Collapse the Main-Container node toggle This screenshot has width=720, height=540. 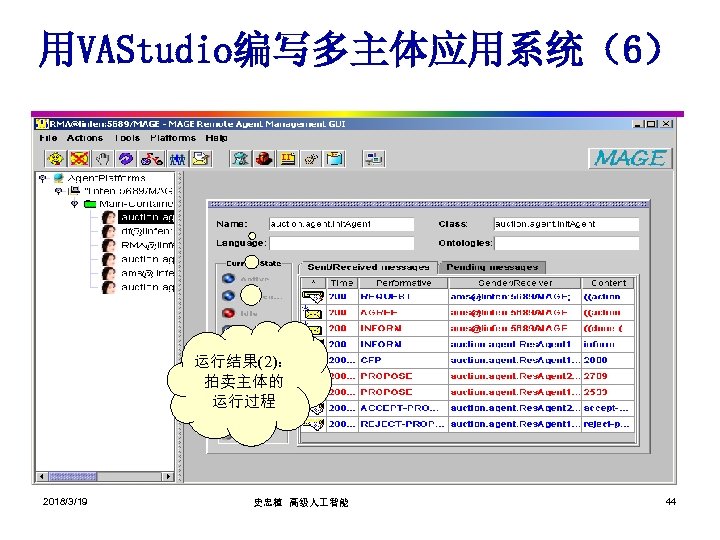tap(74, 204)
